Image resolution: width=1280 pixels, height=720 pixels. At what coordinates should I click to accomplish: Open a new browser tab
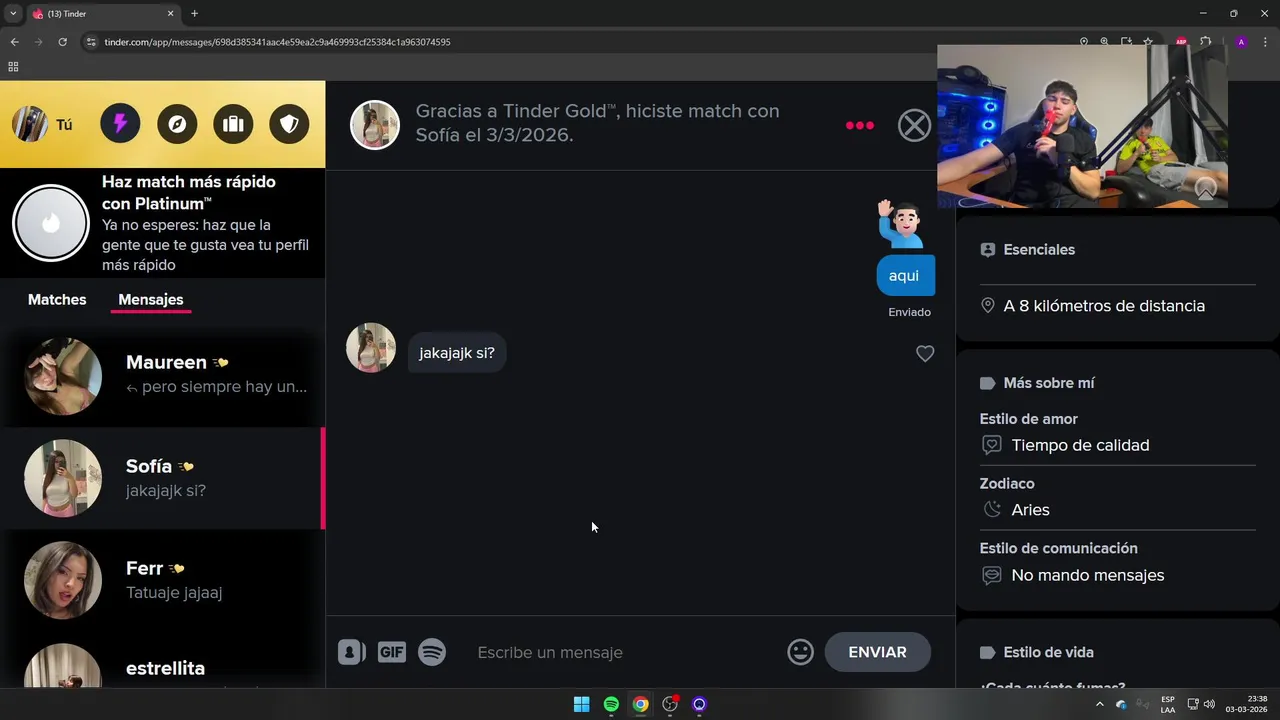click(194, 13)
